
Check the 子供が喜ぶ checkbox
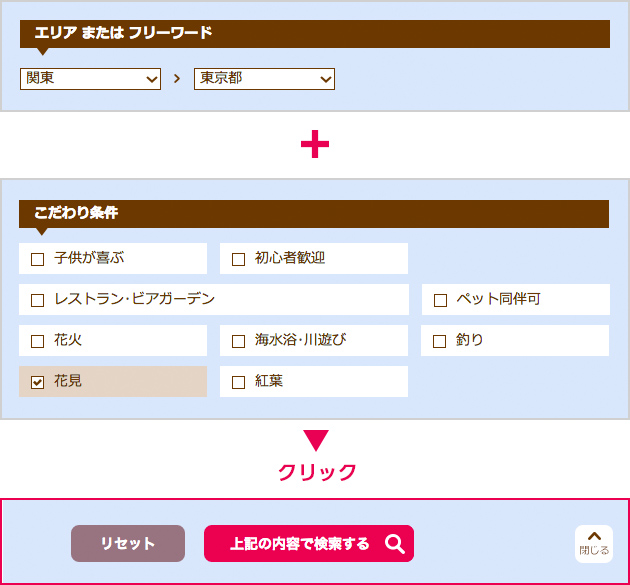pos(37,259)
